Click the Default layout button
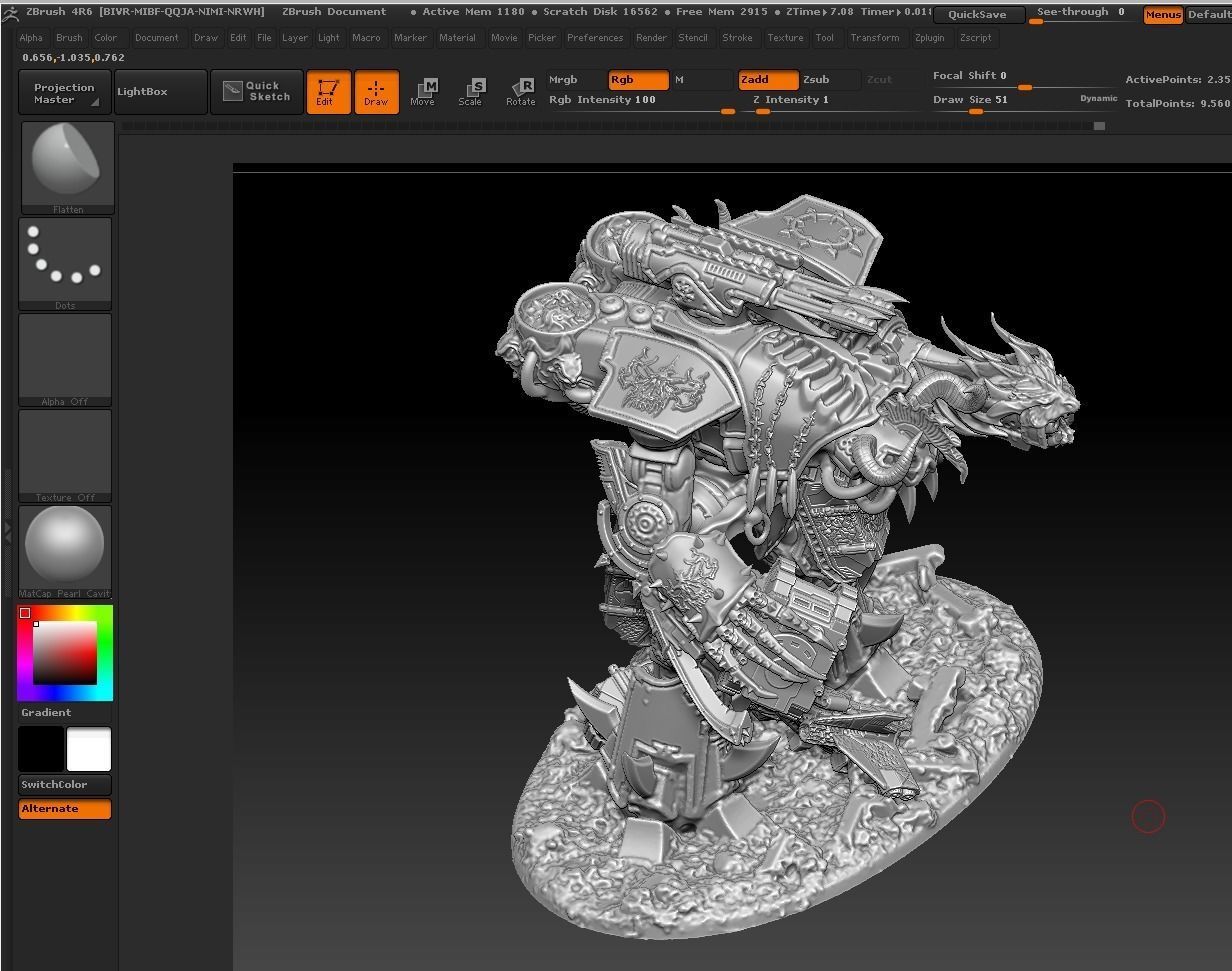 click(1208, 15)
